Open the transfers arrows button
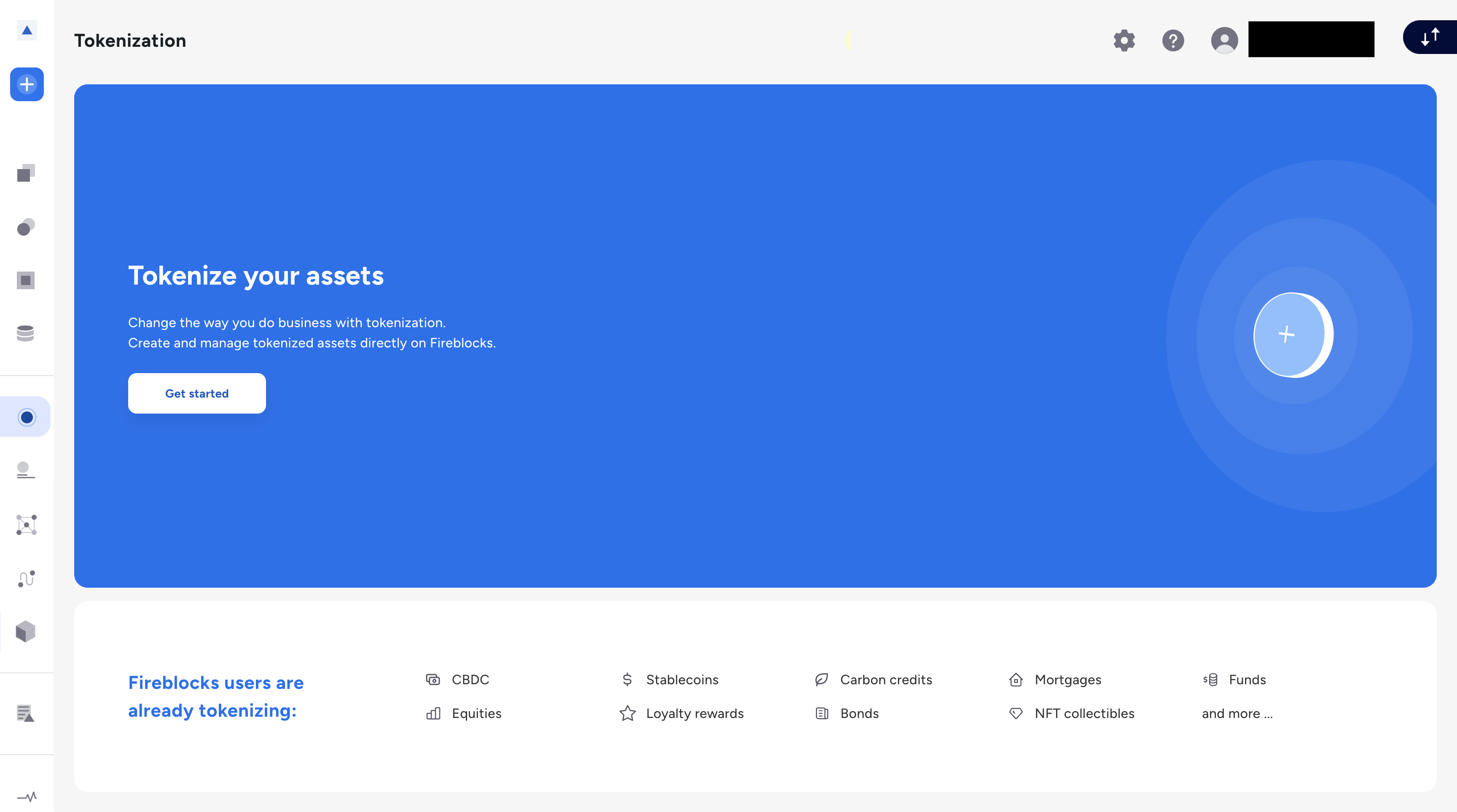The width and height of the screenshot is (1457, 812). tap(1430, 38)
